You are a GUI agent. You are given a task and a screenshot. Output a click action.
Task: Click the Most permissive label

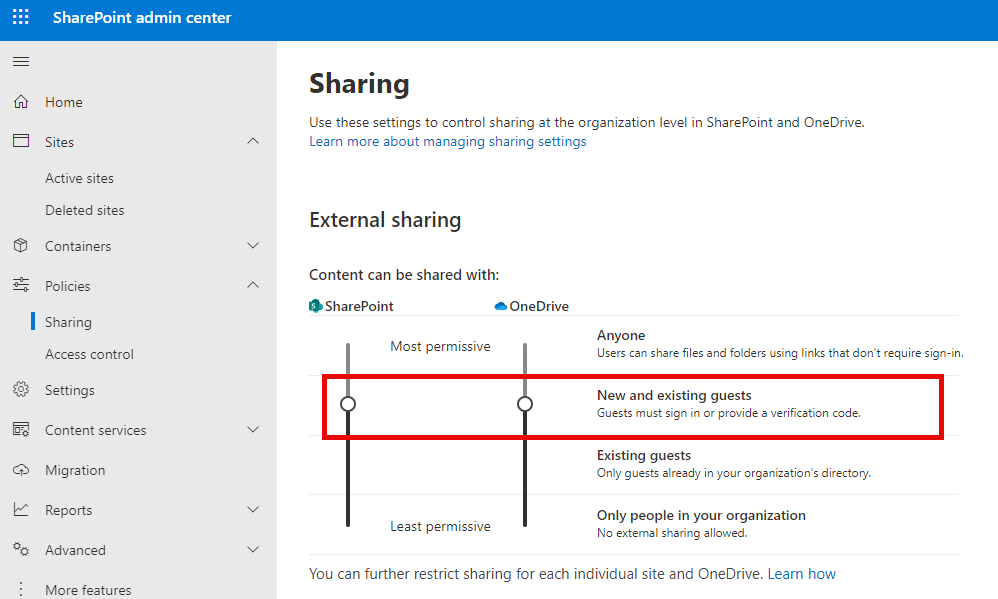point(440,346)
